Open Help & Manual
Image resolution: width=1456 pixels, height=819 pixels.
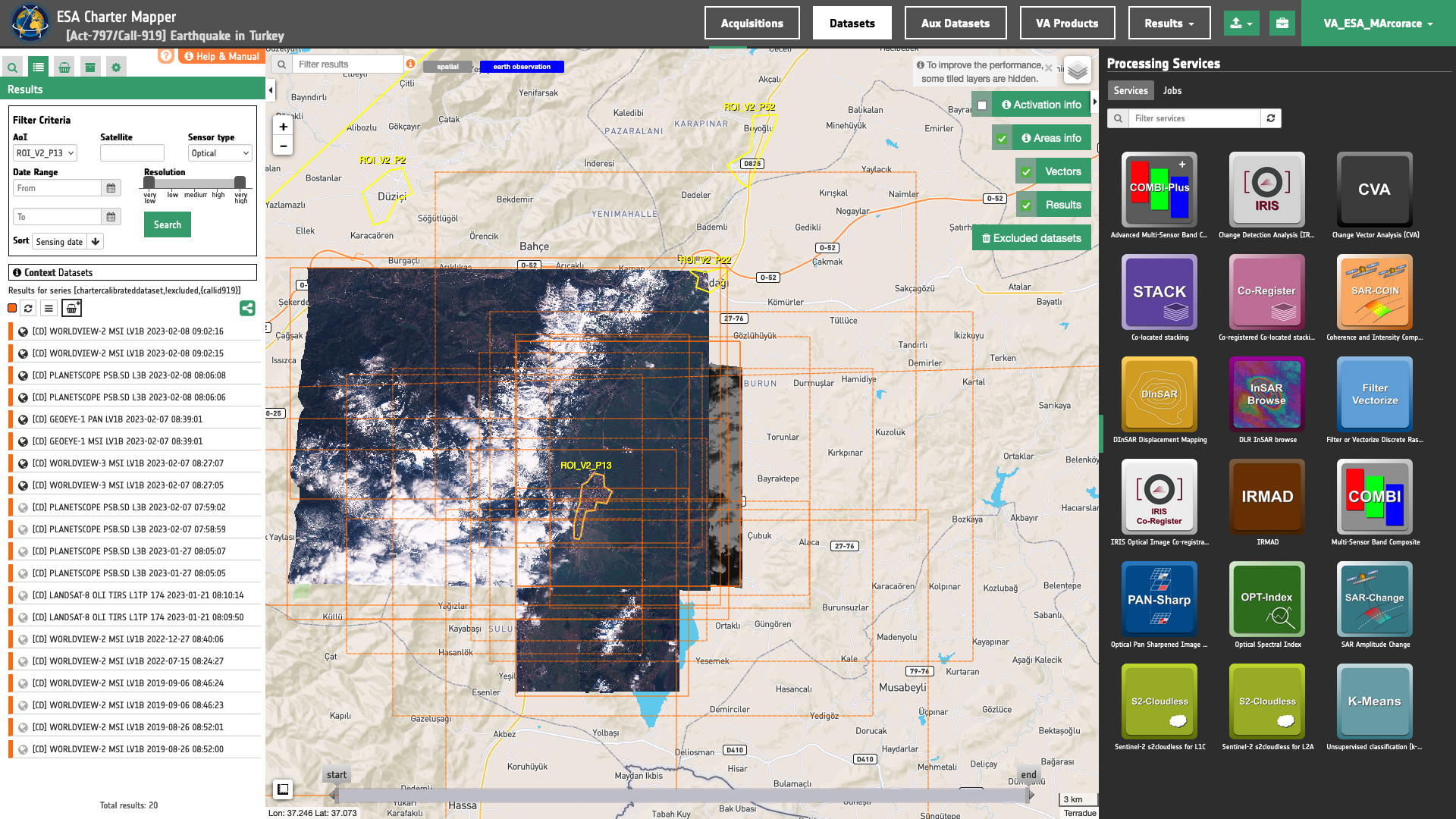tap(222, 56)
